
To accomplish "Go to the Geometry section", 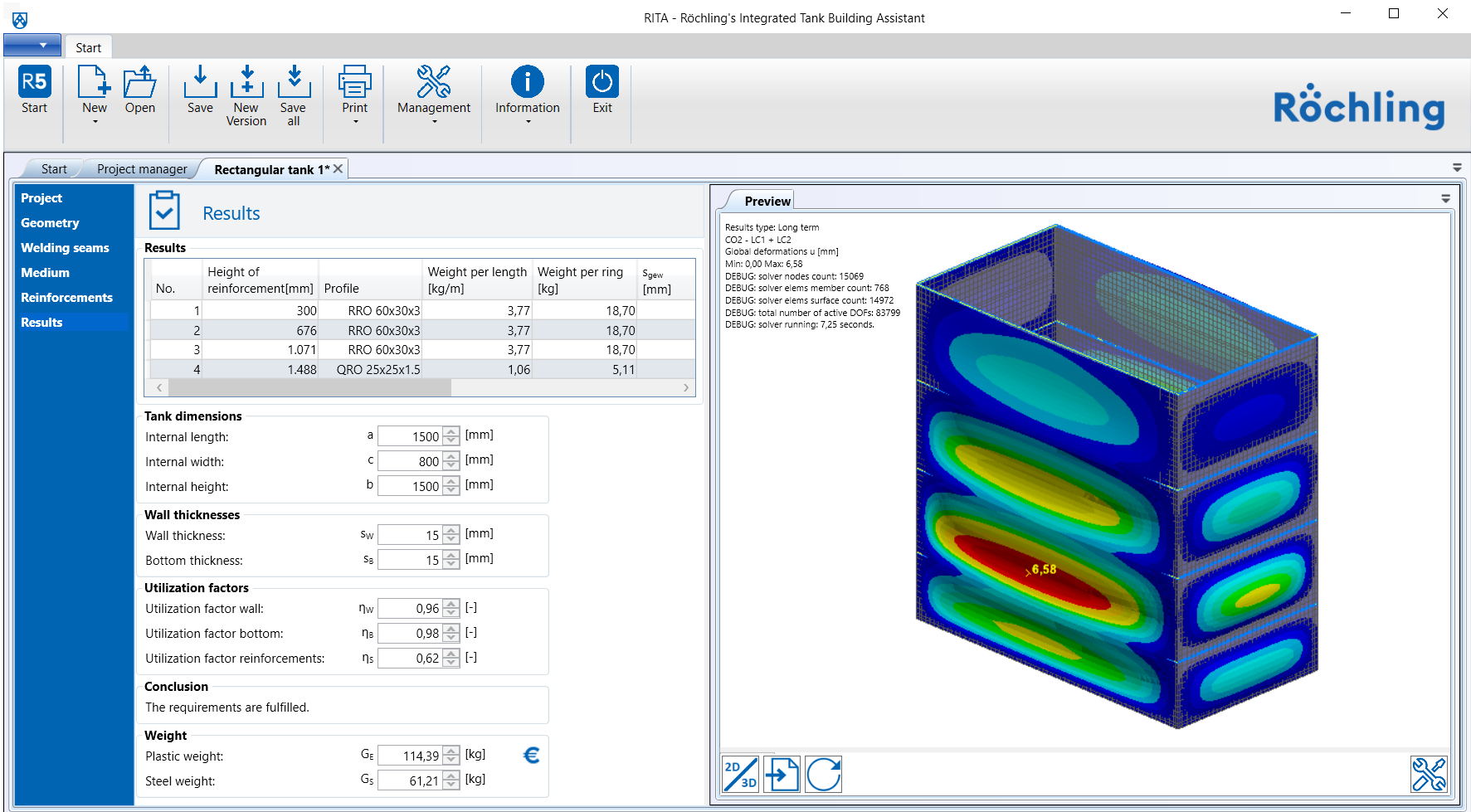I will click(50, 223).
